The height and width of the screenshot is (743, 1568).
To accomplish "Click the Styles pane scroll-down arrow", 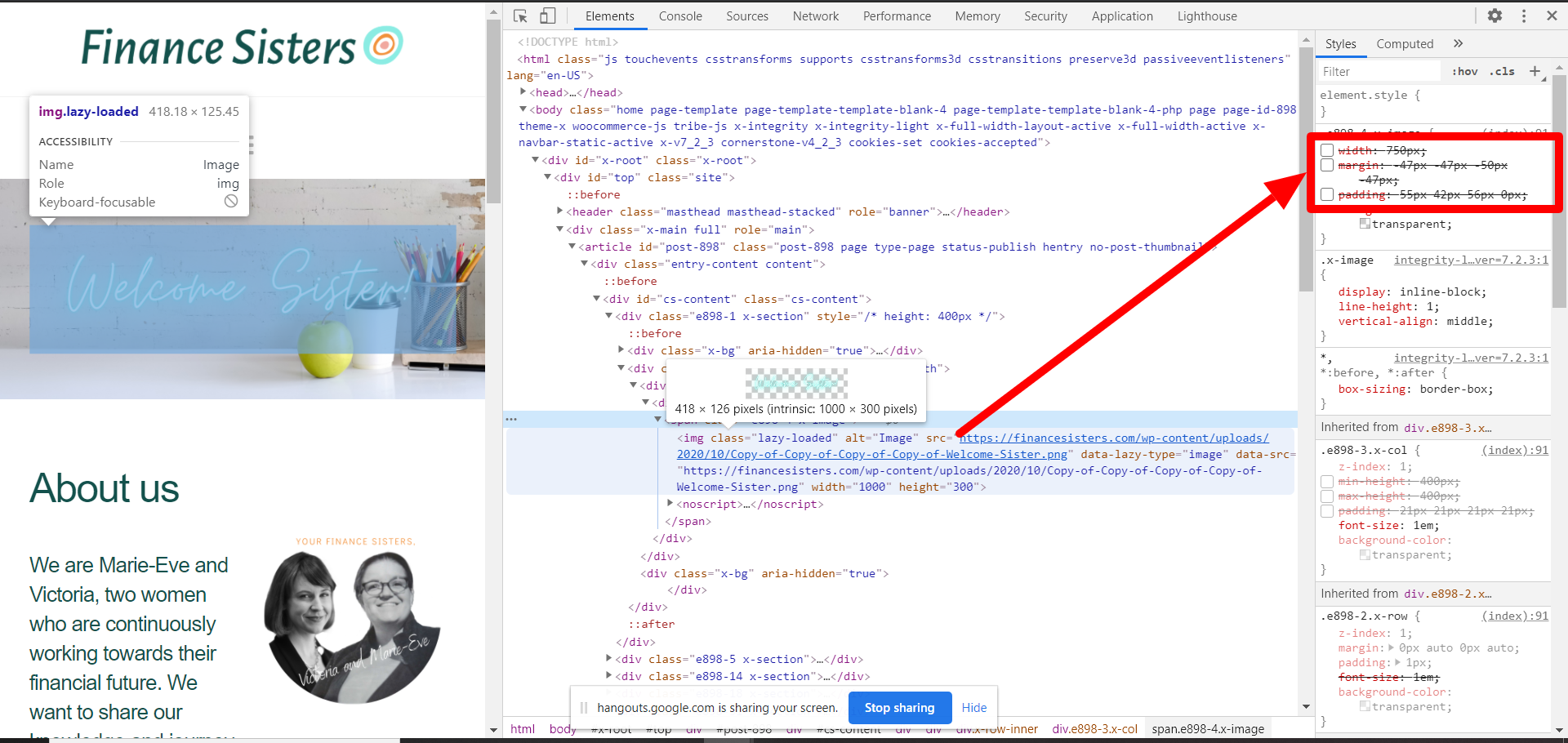I will pyautogui.click(x=1559, y=730).
